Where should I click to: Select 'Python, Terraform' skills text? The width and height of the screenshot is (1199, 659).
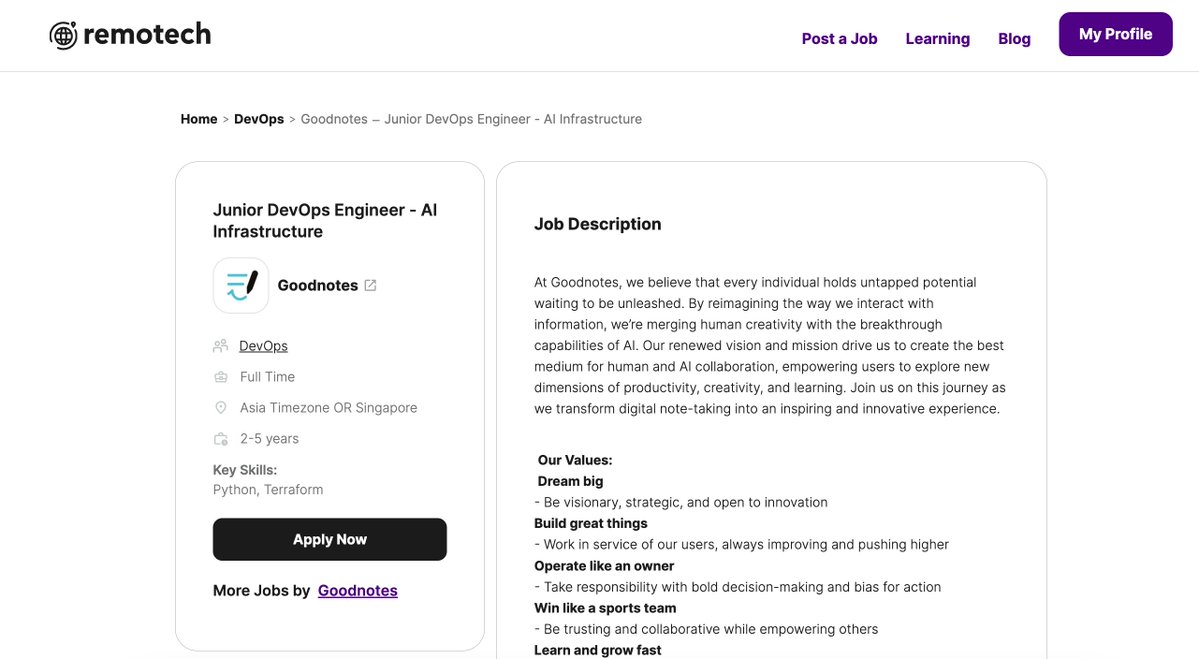[268, 490]
